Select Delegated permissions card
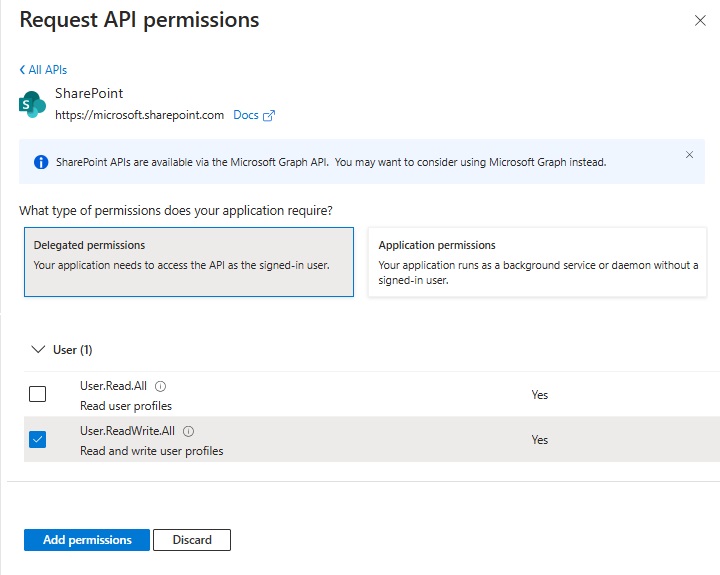 click(189, 262)
